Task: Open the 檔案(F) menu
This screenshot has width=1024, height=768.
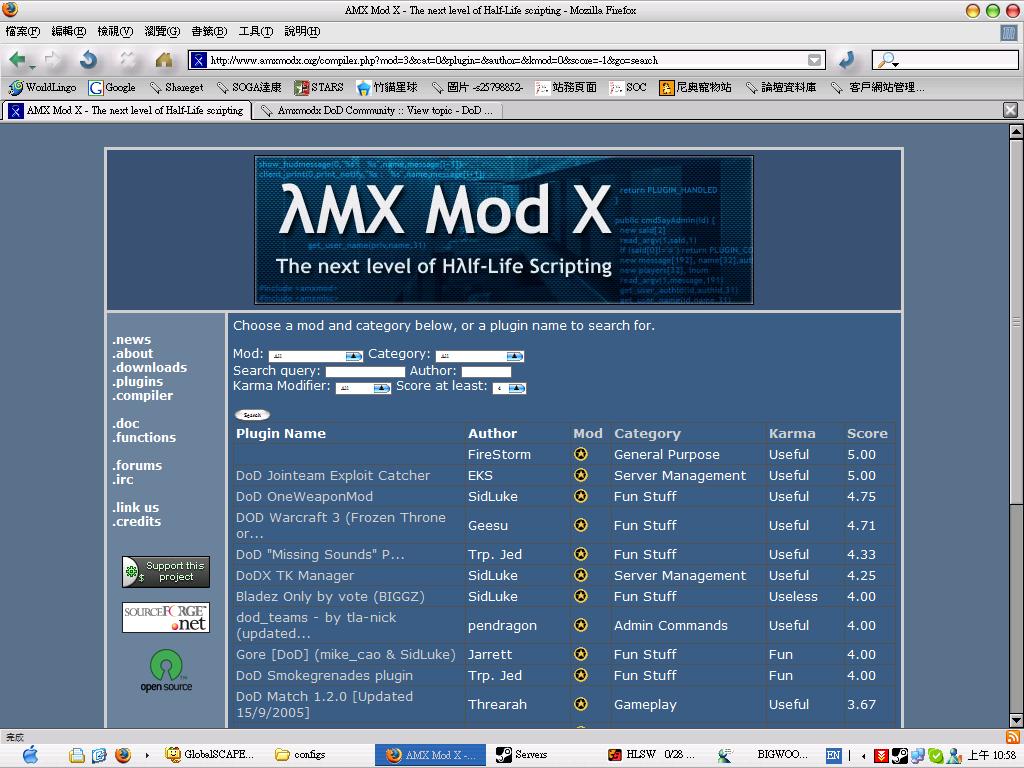Action: click(x=22, y=31)
